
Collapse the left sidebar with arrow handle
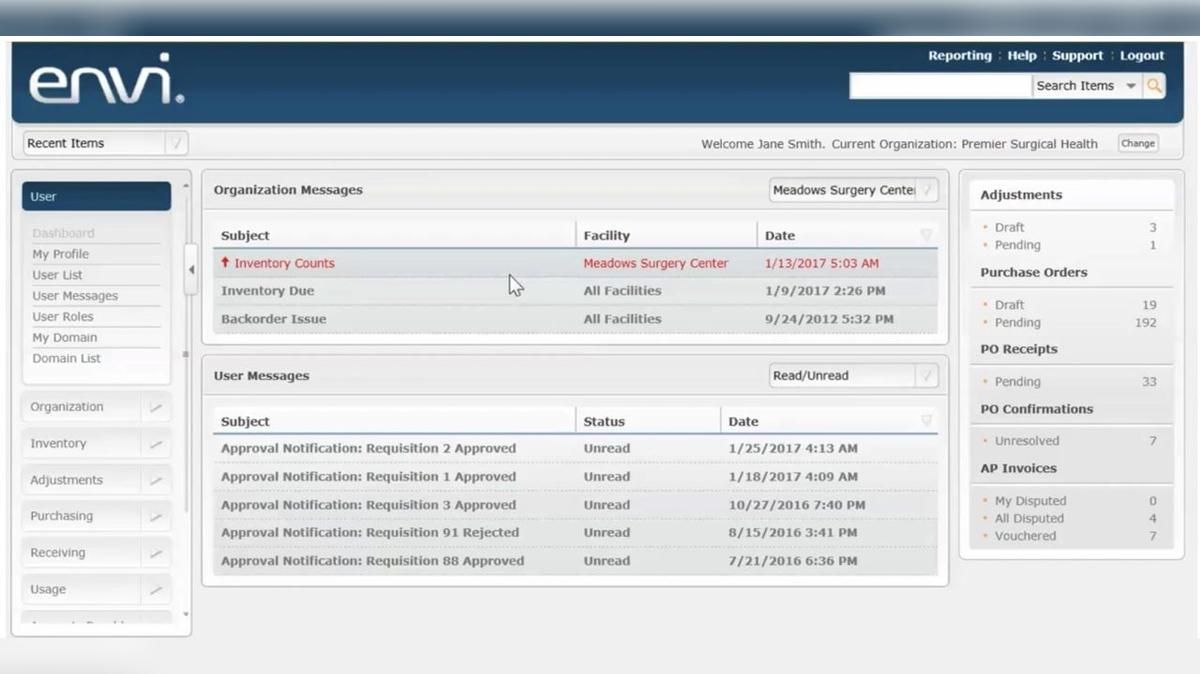[191, 270]
